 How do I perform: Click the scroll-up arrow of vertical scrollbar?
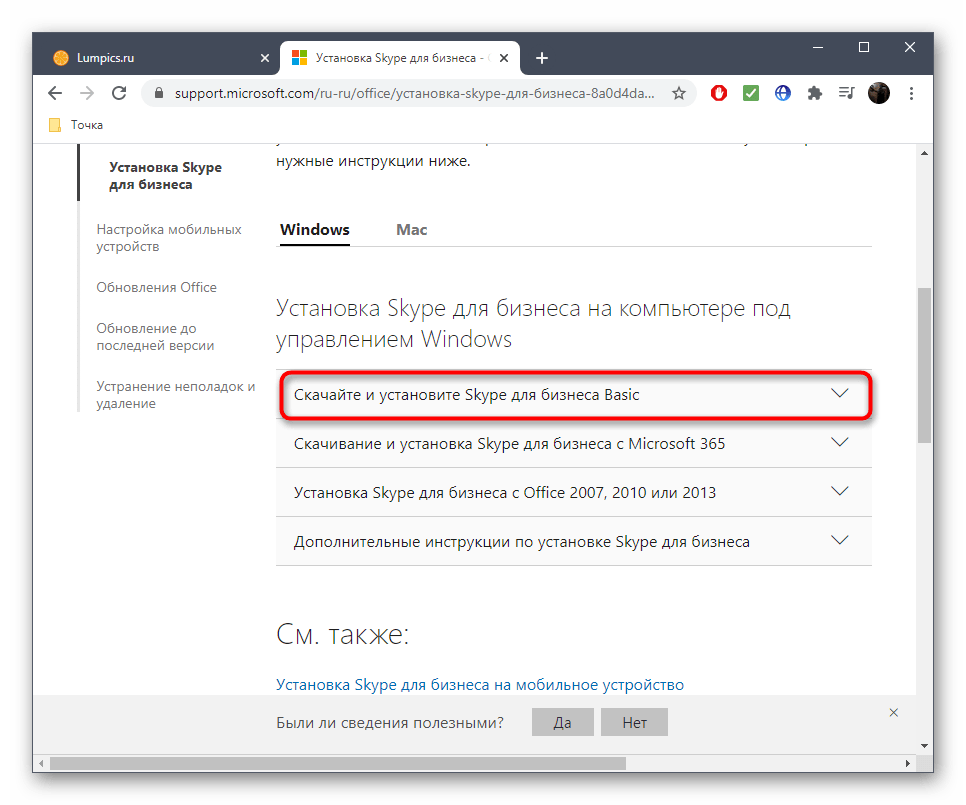pyautogui.click(x=924, y=153)
